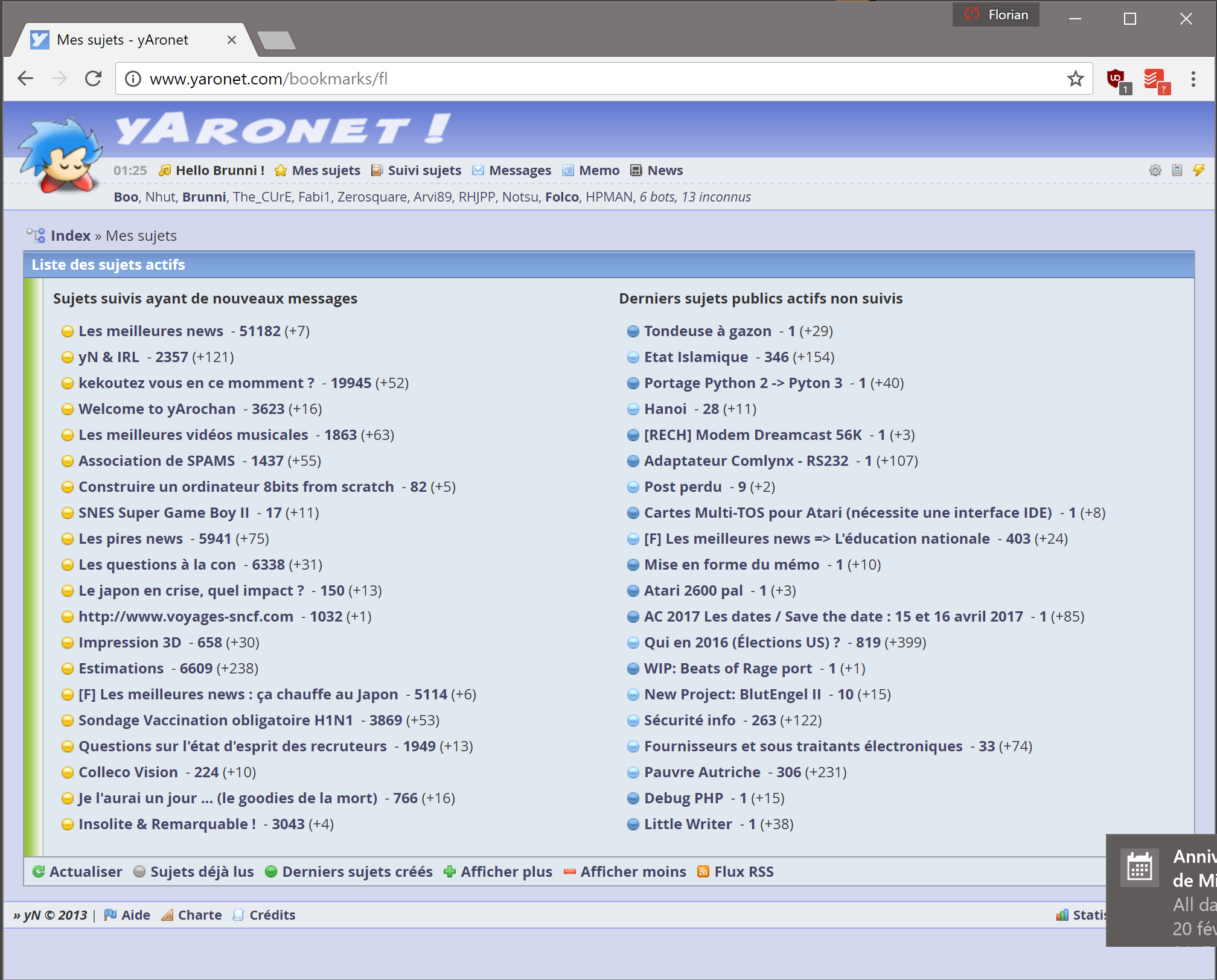Click the browser reload icon
The width and height of the screenshot is (1217, 980).
(x=93, y=79)
